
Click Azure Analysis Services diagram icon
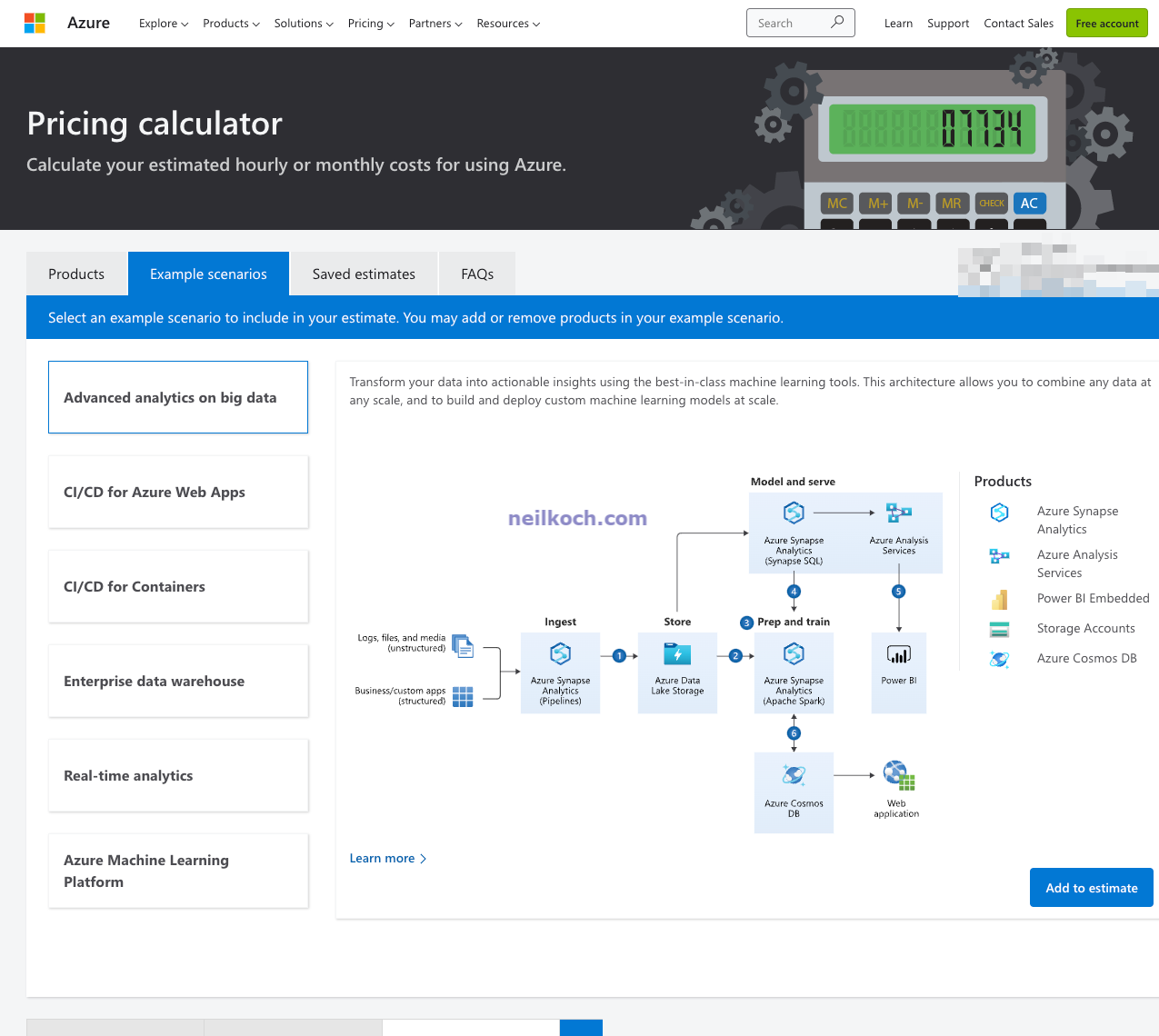click(899, 513)
